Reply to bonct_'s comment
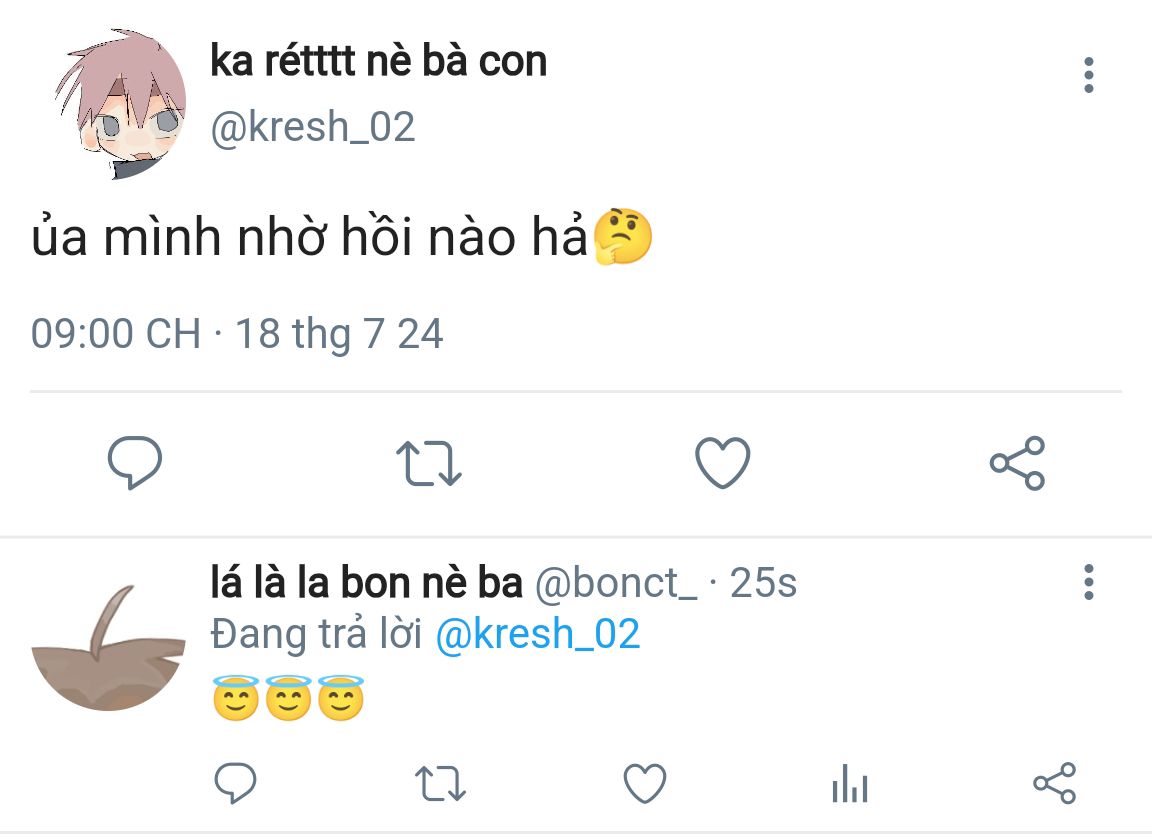The height and width of the screenshot is (834, 1152). (x=236, y=783)
